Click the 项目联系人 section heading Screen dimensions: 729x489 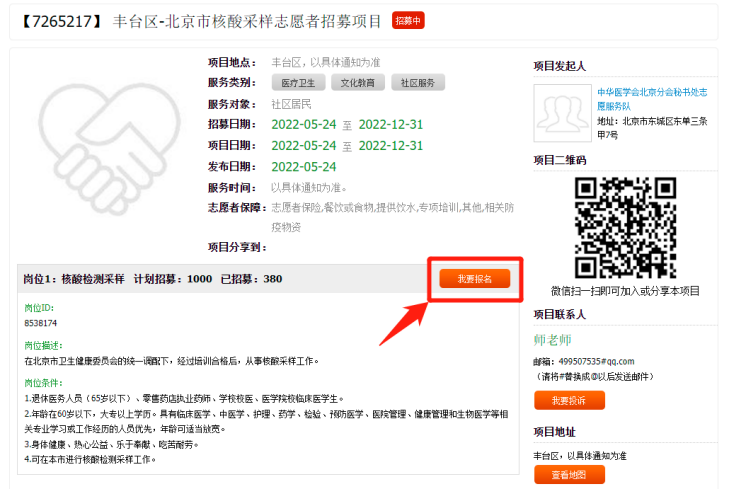coord(560,315)
